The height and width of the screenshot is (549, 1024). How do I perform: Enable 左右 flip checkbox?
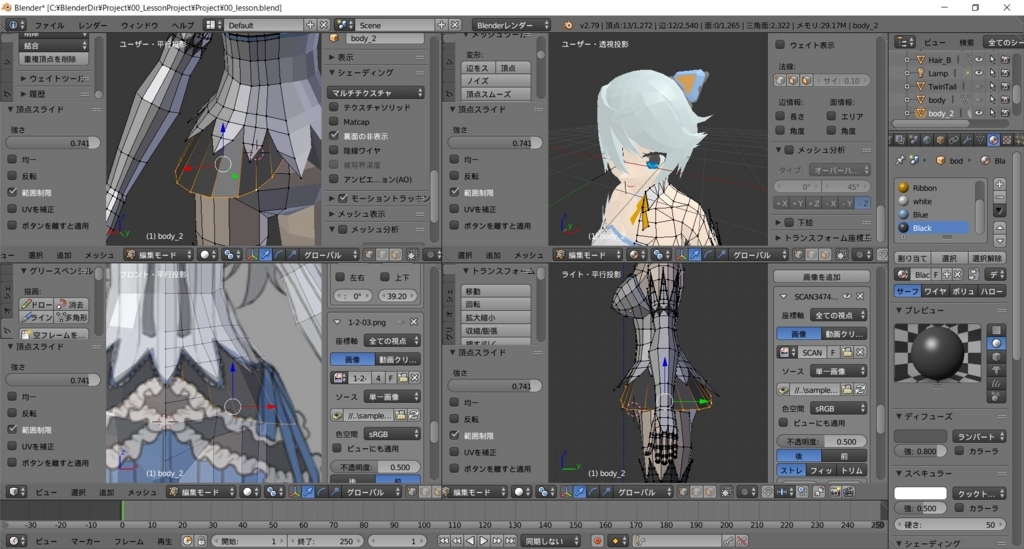tap(340, 277)
